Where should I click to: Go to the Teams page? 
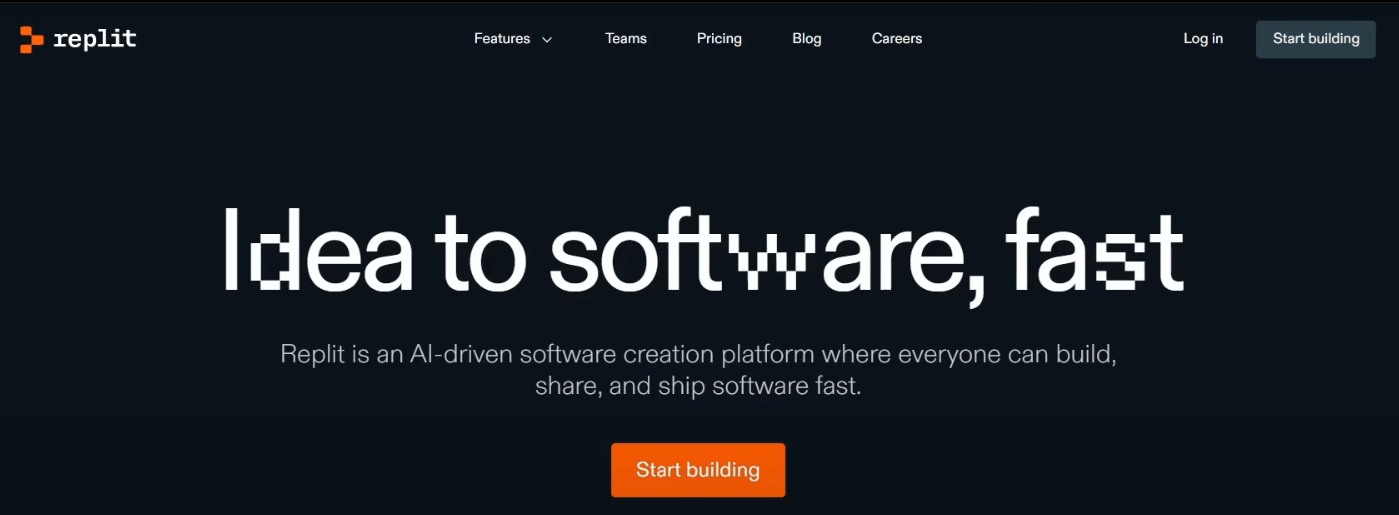(626, 39)
